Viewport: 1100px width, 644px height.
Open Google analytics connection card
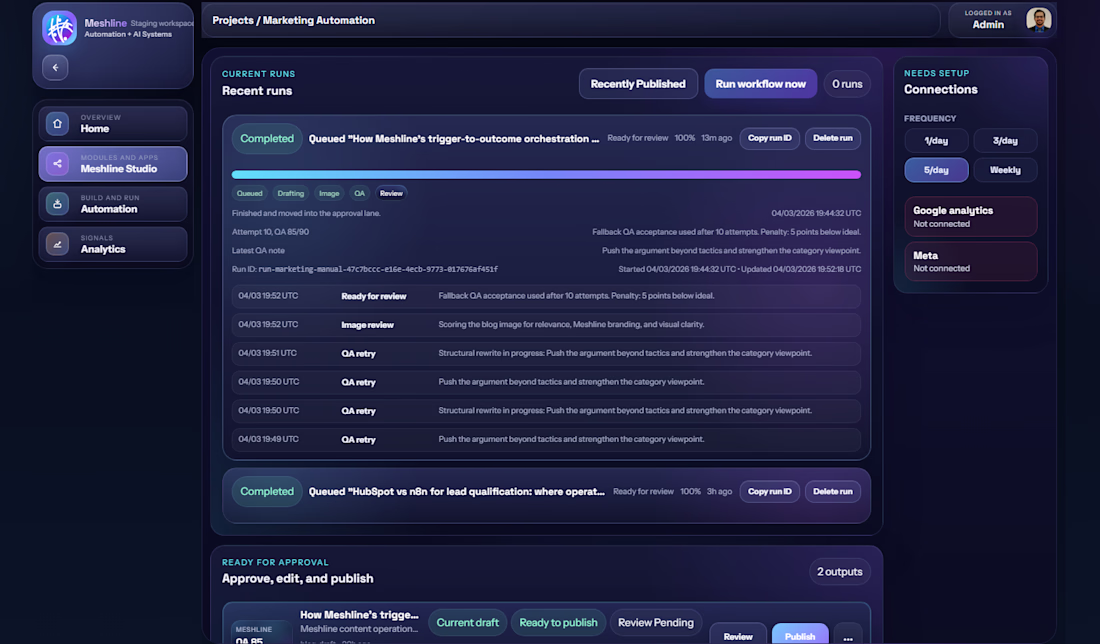click(x=970, y=216)
